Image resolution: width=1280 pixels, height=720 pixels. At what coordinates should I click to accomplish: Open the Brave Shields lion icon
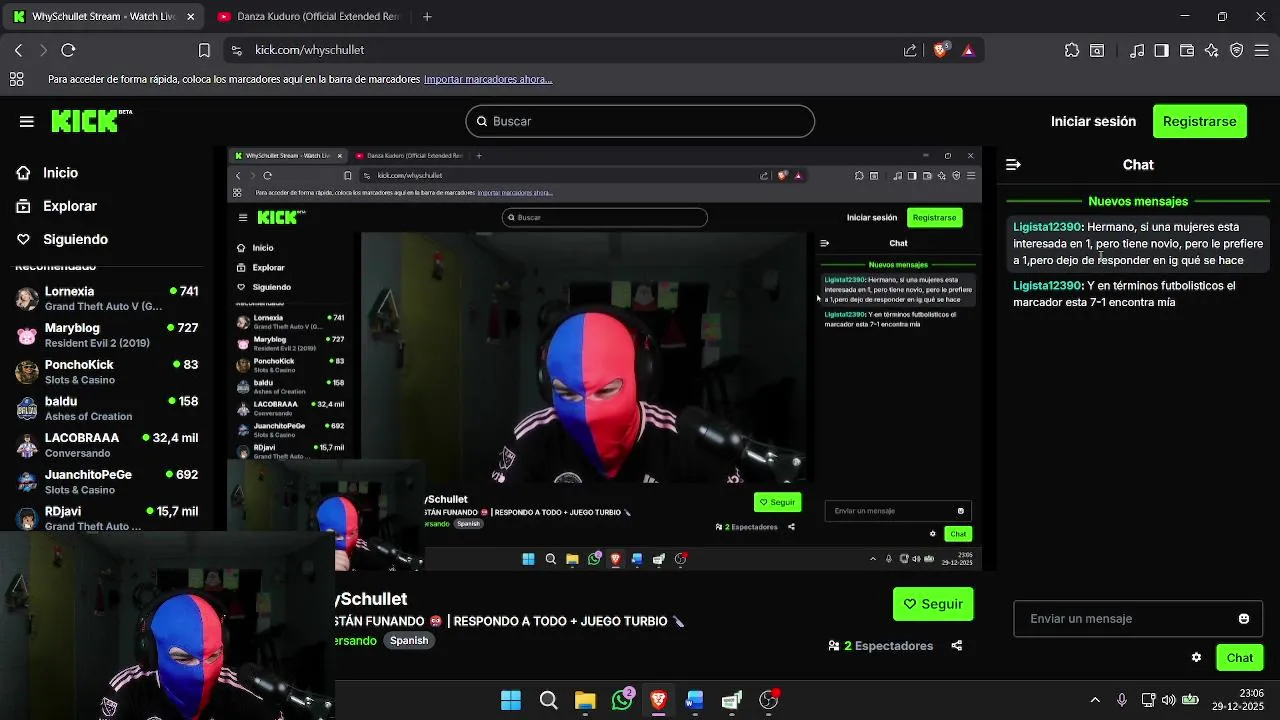coord(940,50)
